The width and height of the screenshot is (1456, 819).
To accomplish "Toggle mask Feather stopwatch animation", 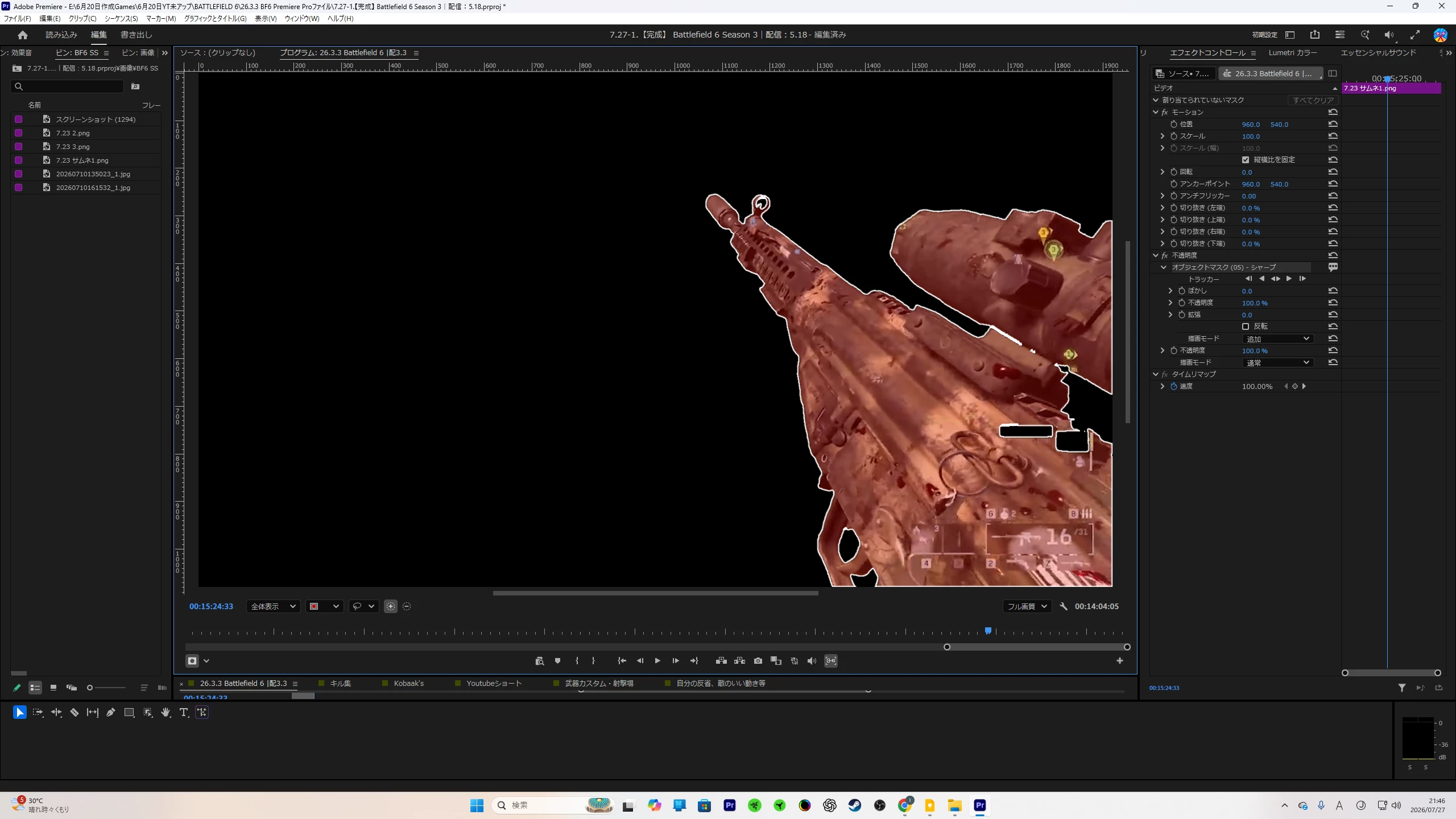I will pos(1182,291).
